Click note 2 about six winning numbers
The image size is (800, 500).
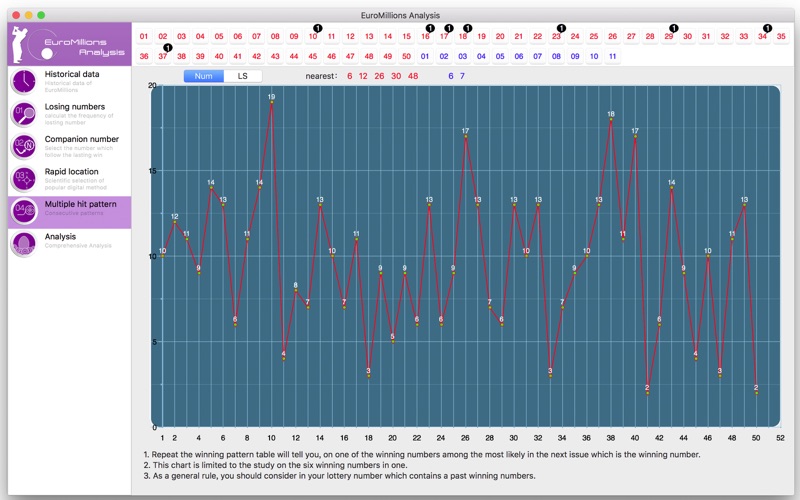[x=275, y=465]
